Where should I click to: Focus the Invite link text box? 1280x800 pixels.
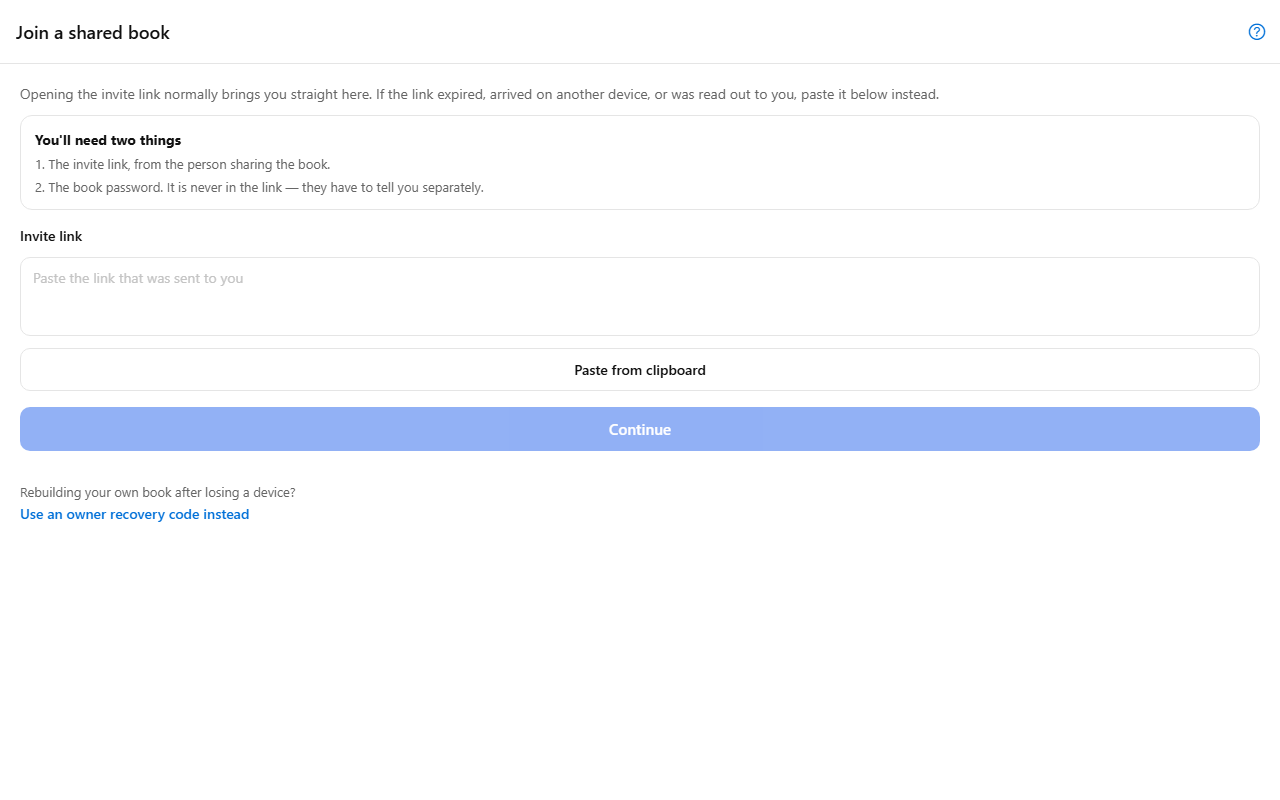click(x=640, y=296)
